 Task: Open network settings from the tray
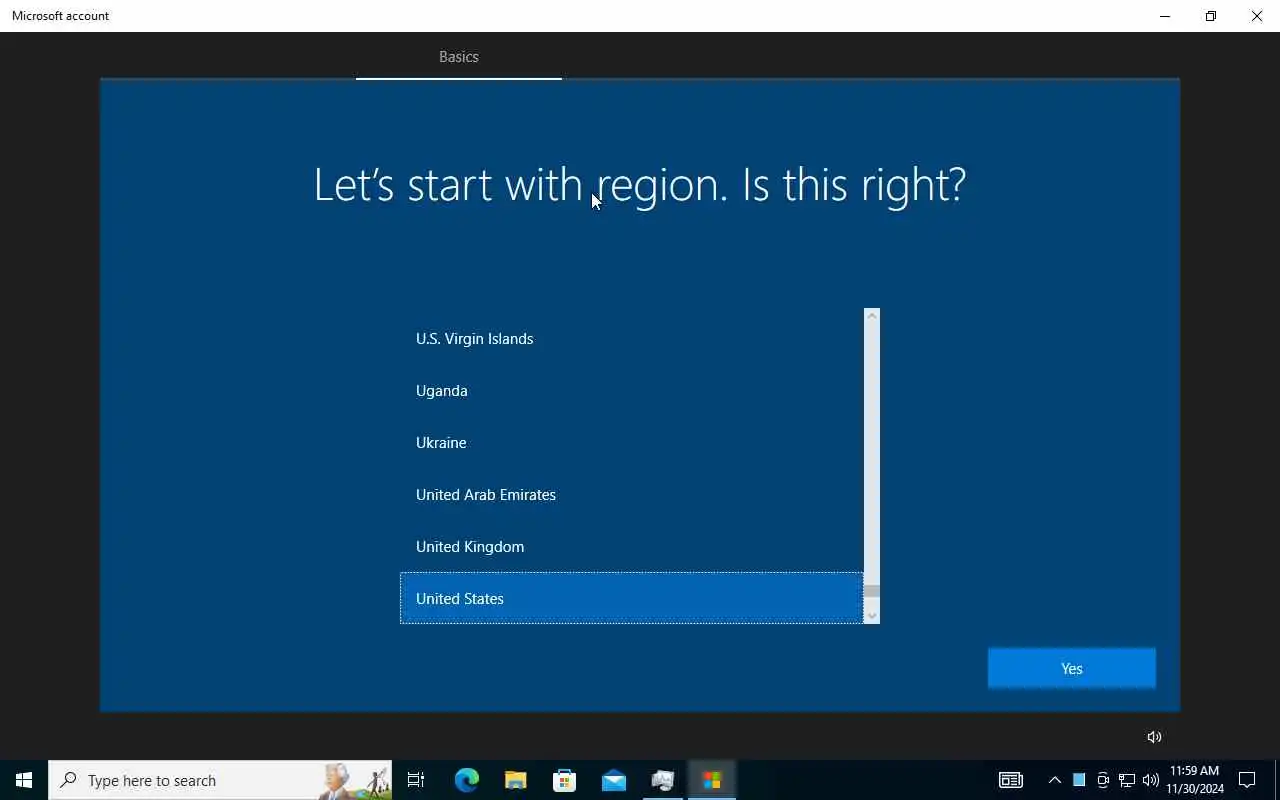(x=1127, y=780)
